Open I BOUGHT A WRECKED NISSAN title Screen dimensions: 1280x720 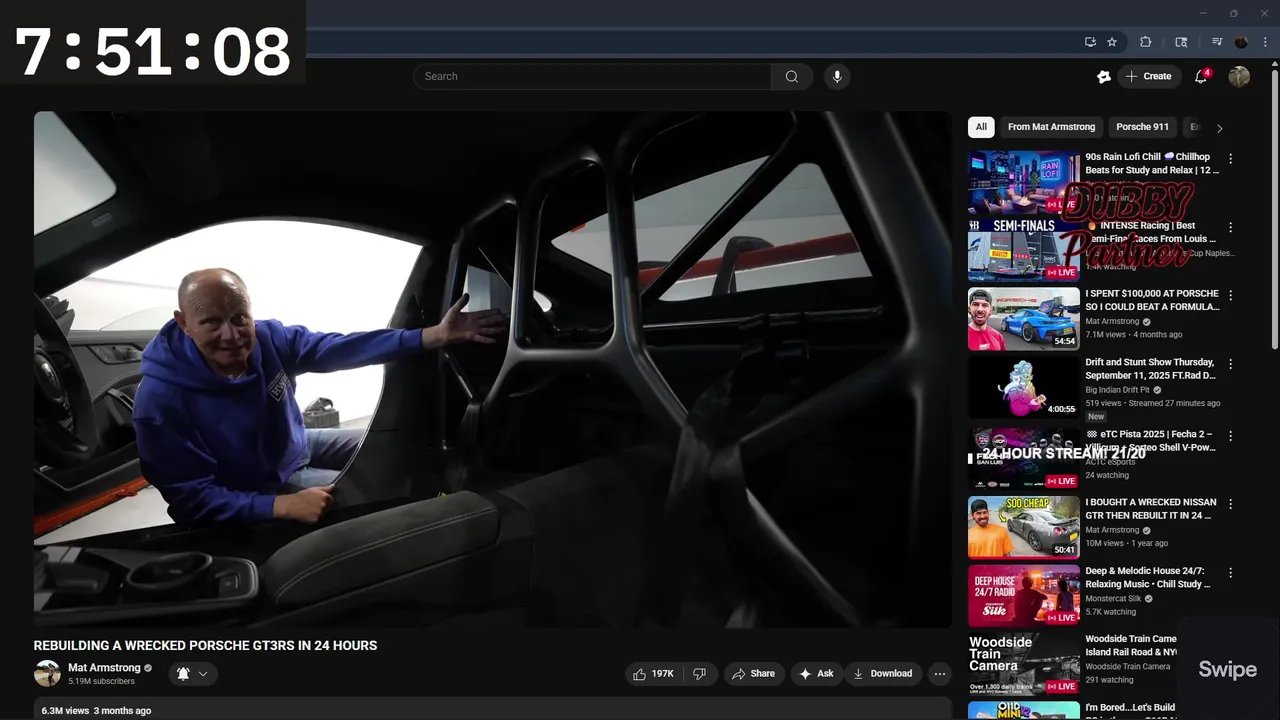1151,509
